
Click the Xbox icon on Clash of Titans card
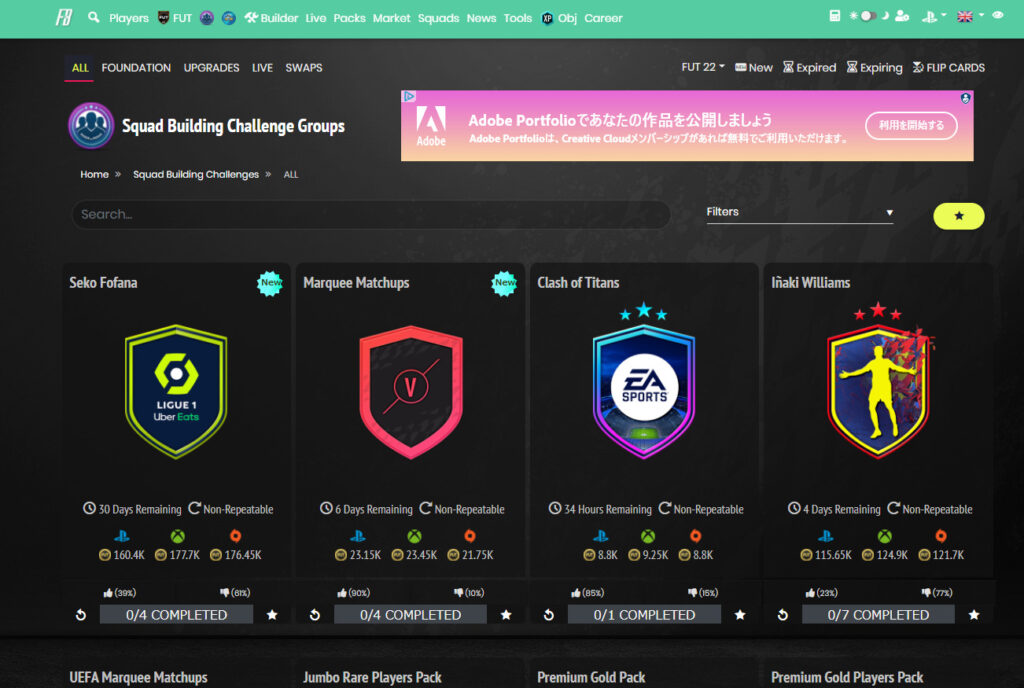pyautogui.click(x=648, y=537)
